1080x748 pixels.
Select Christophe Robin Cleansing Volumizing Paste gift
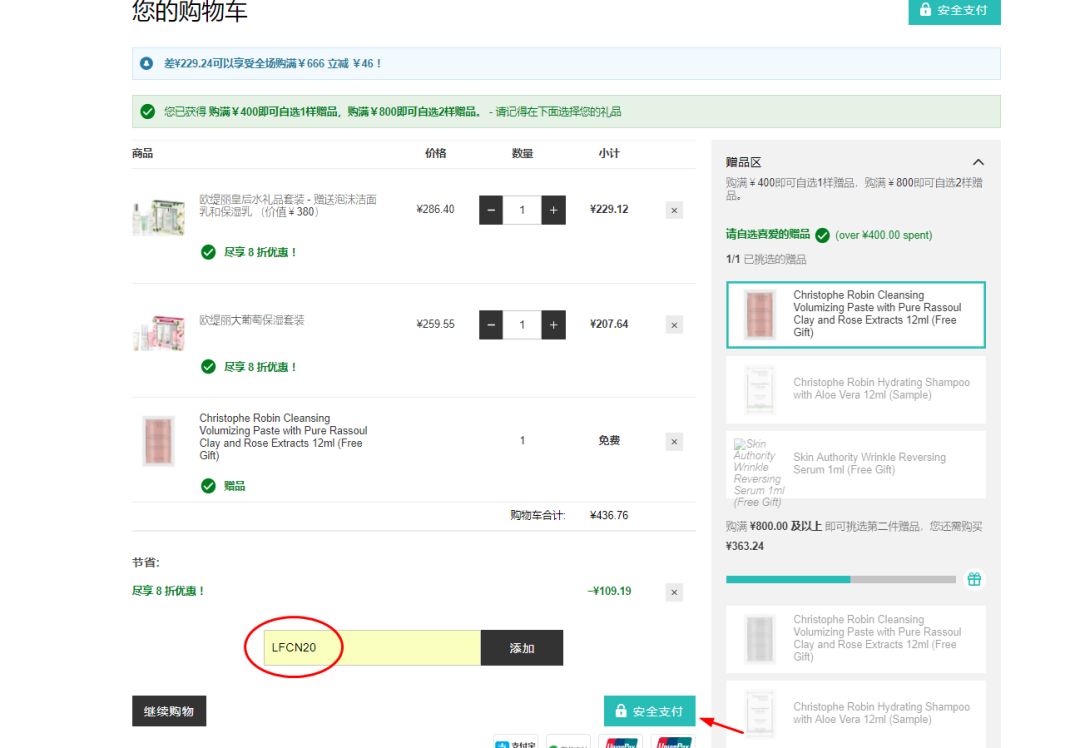[x=855, y=314]
